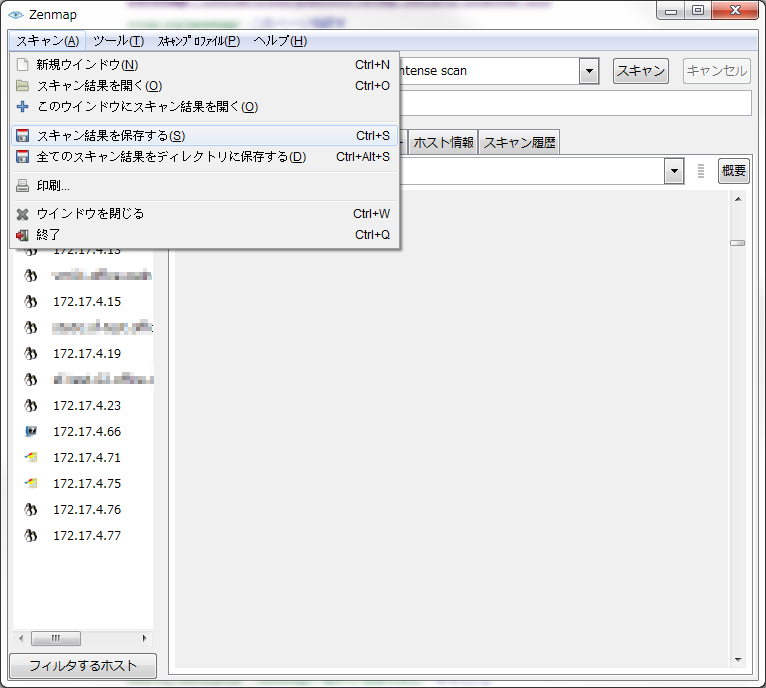
Task: Click the printer icon for 印刷
Action: click(22, 186)
